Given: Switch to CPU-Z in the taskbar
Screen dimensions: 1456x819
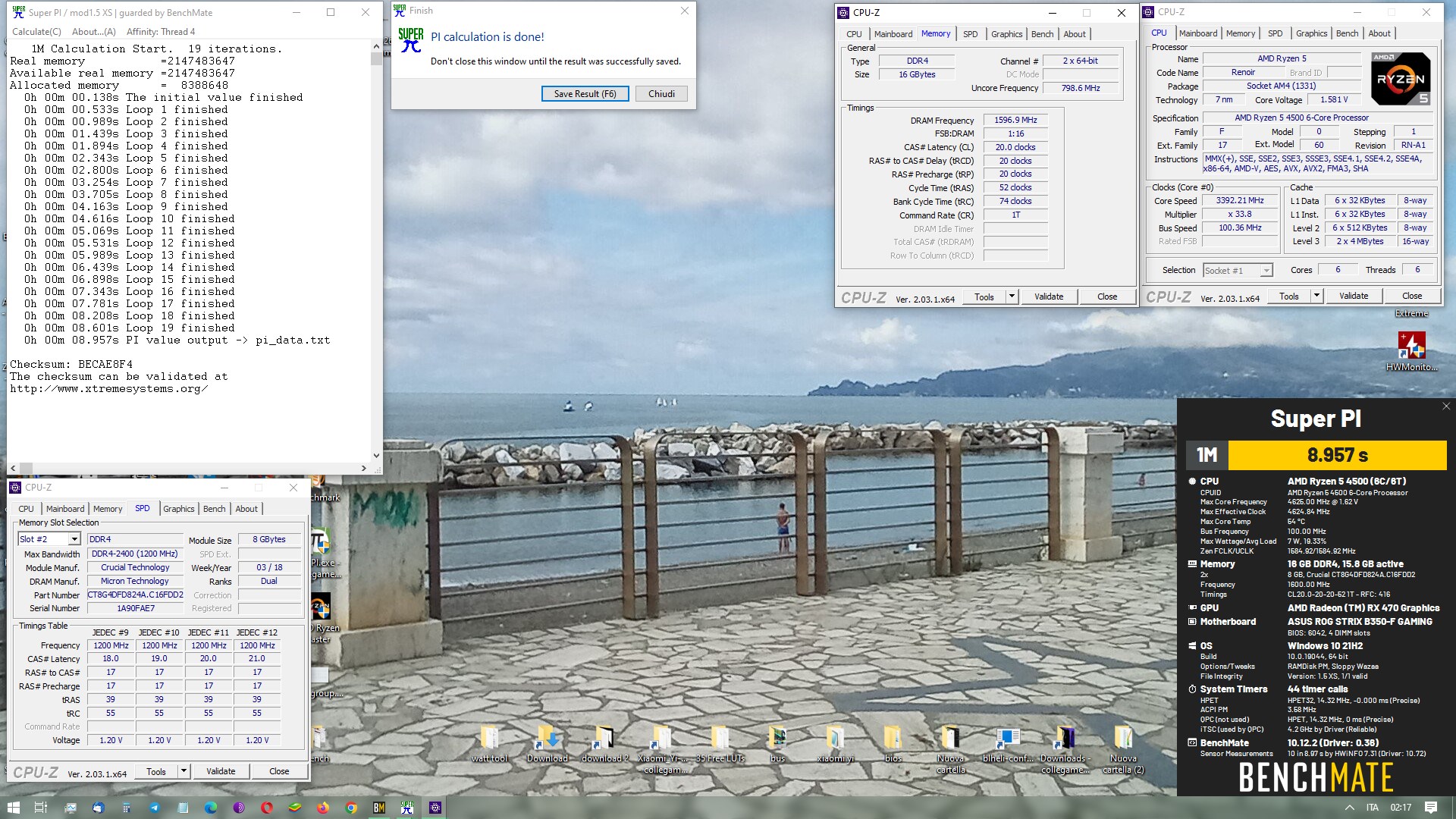Looking at the screenshot, I should (x=435, y=808).
